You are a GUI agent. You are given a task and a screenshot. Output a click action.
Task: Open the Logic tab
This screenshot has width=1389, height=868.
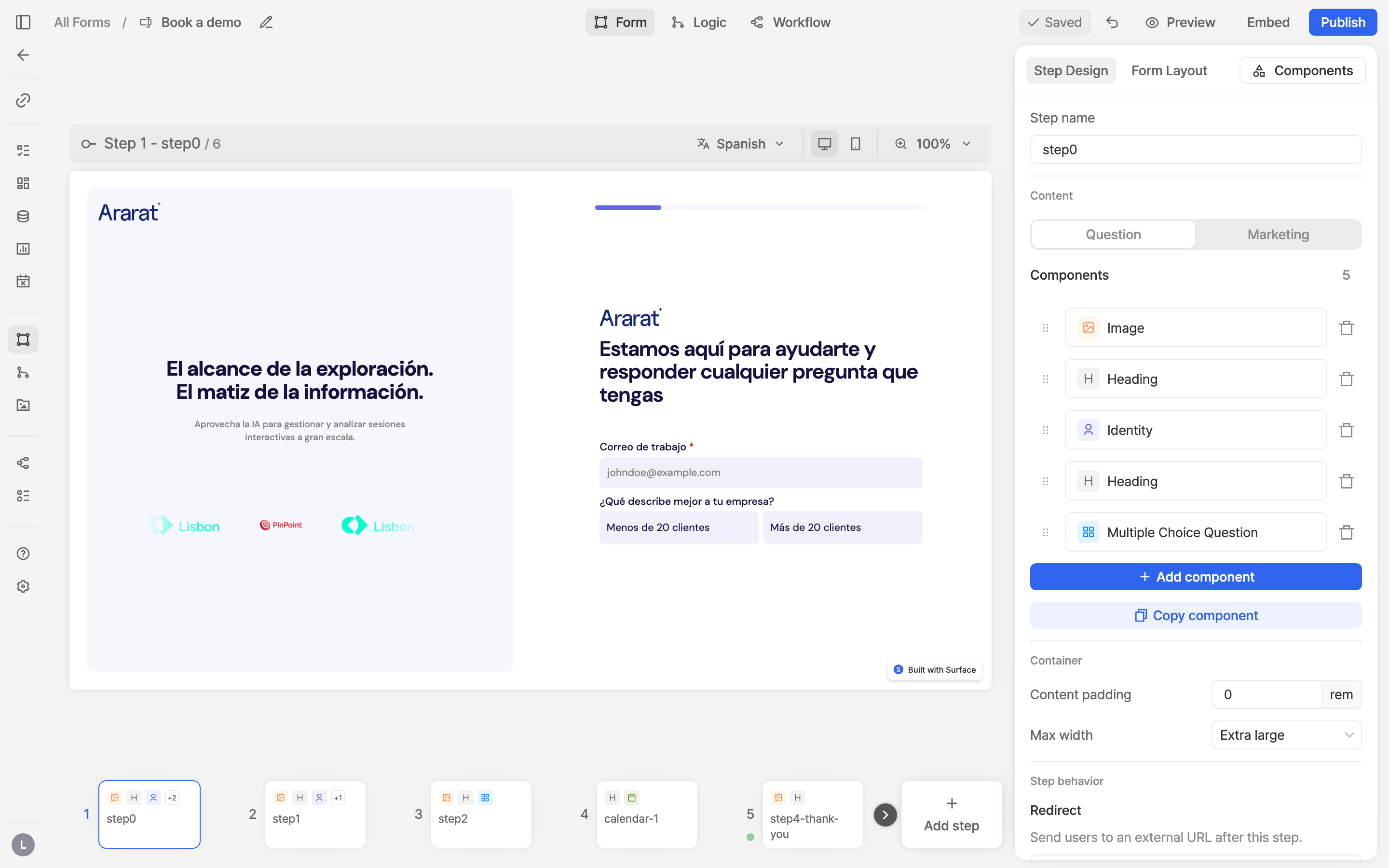pos(698,22)
